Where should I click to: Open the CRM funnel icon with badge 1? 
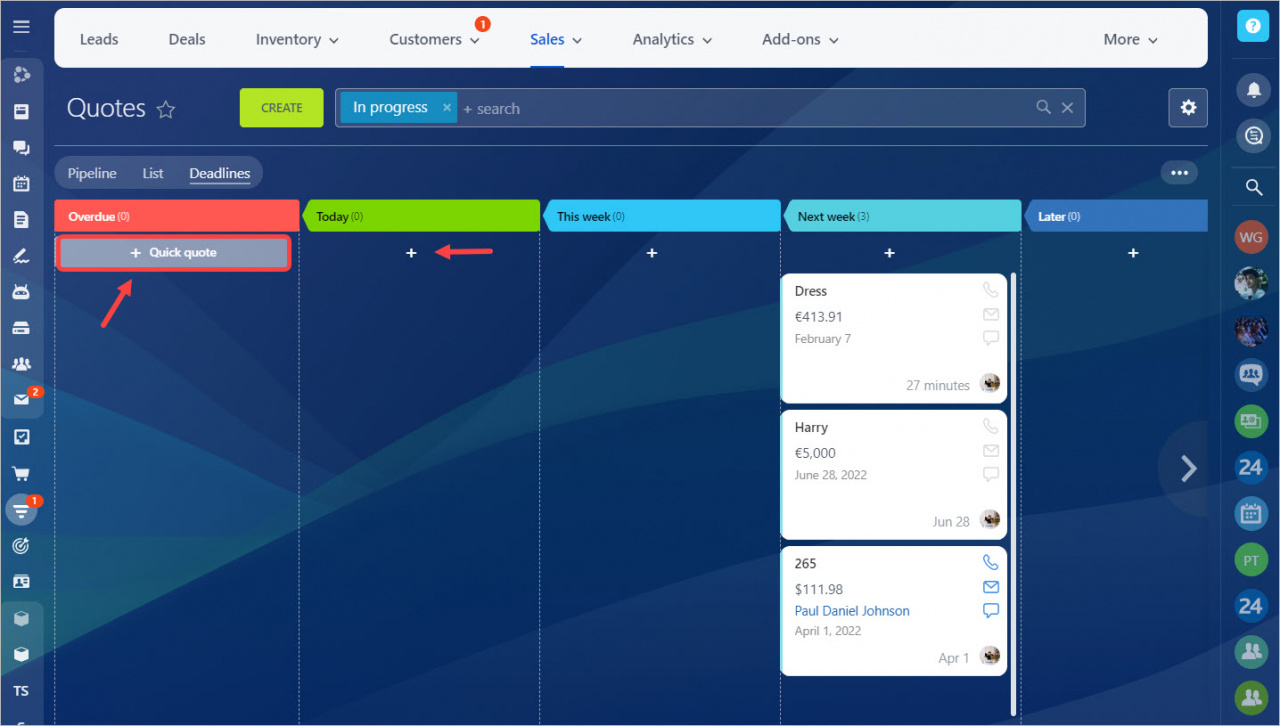tap(21, 510)
